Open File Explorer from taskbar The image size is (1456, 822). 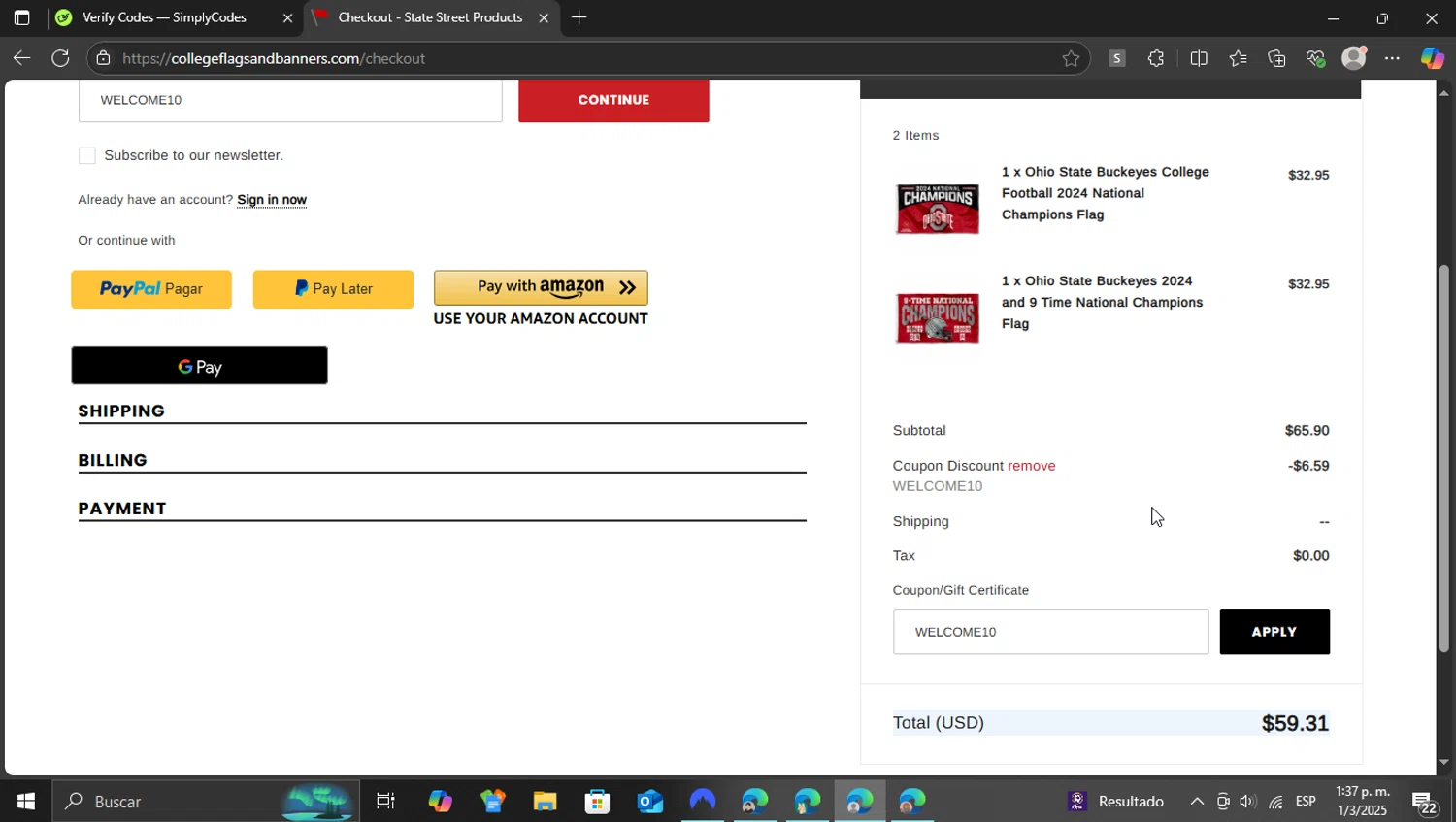[545, 802]
